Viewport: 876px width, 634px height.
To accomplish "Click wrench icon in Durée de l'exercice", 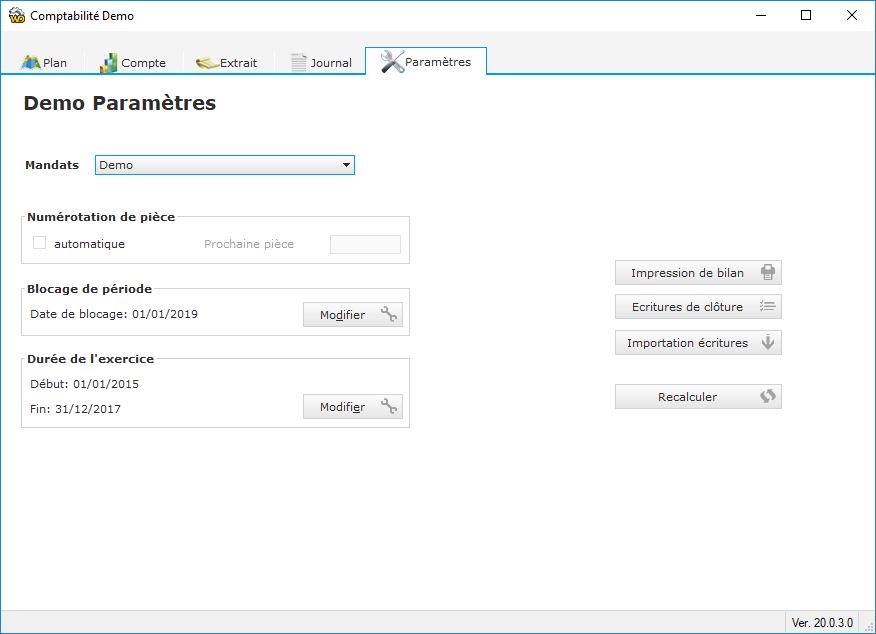I will tap(389, 407).
